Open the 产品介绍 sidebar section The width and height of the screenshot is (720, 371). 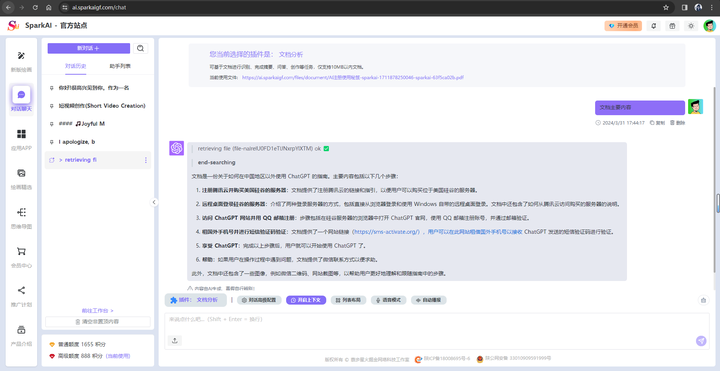click(x=21, y=335)
